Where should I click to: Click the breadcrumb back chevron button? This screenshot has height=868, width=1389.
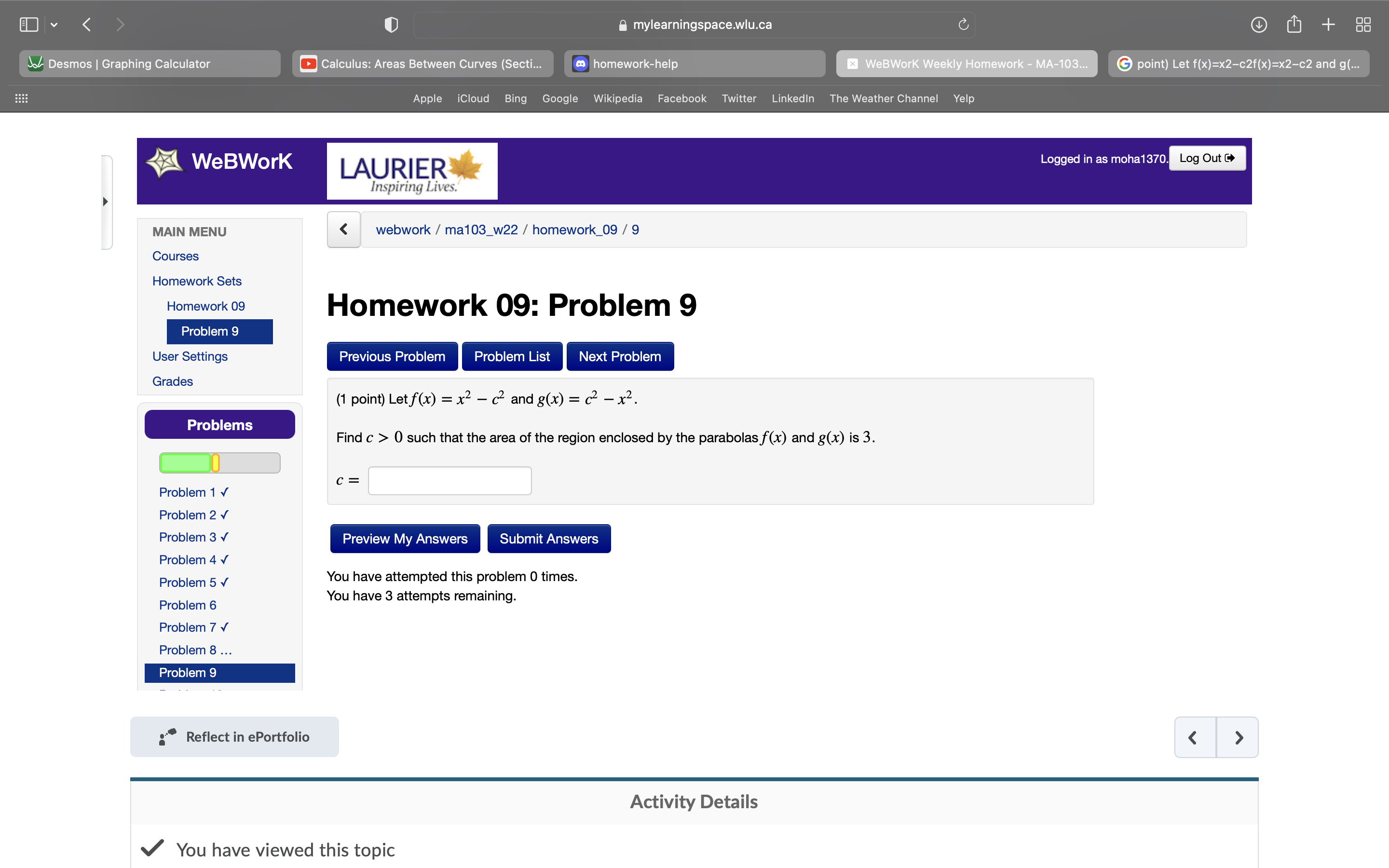(x=343, y=230)
